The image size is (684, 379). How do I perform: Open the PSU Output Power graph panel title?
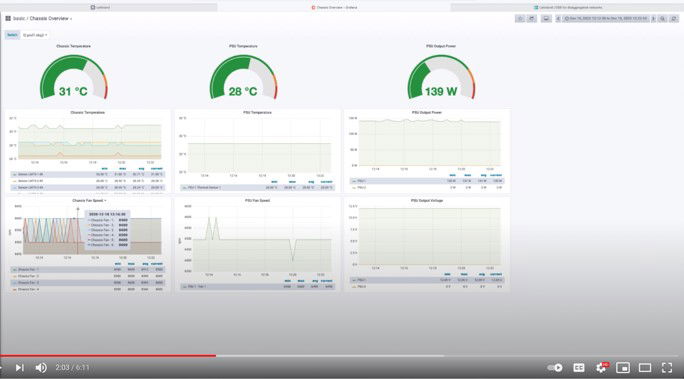427,113
